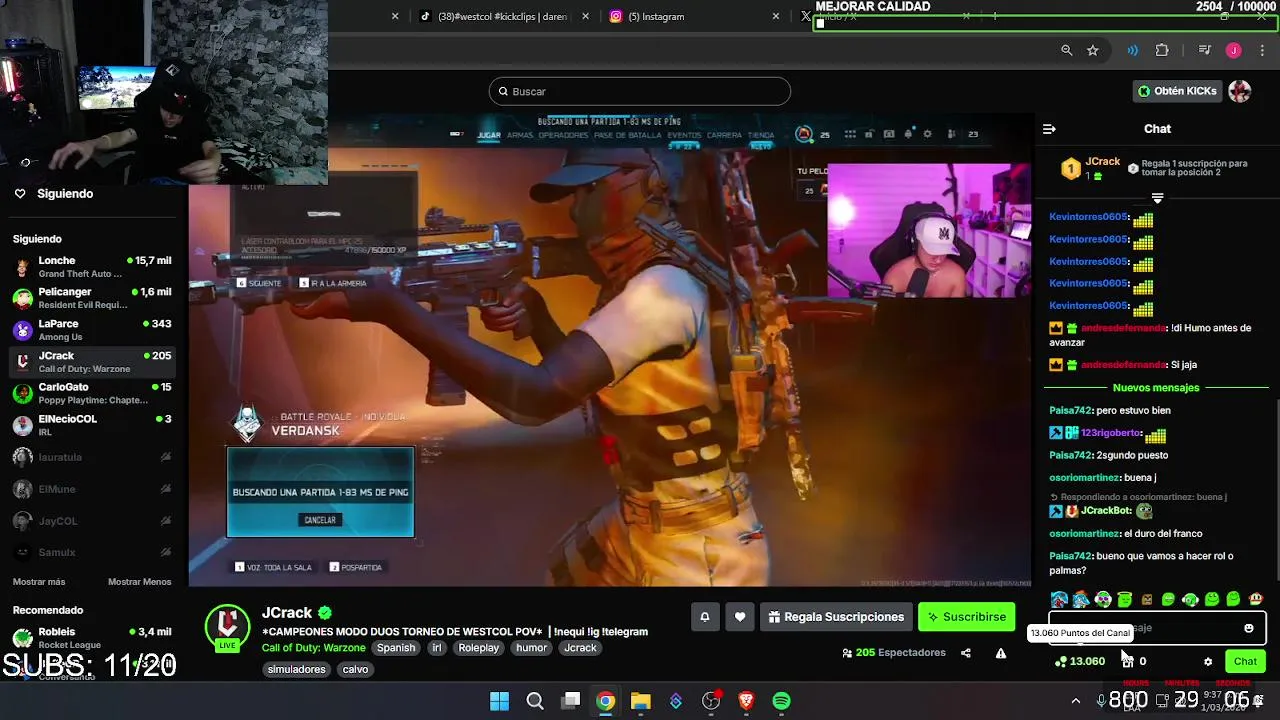Insert the monkey emote at row end
This screenshot has width=1280, height=720.
tap(1256, 600)
